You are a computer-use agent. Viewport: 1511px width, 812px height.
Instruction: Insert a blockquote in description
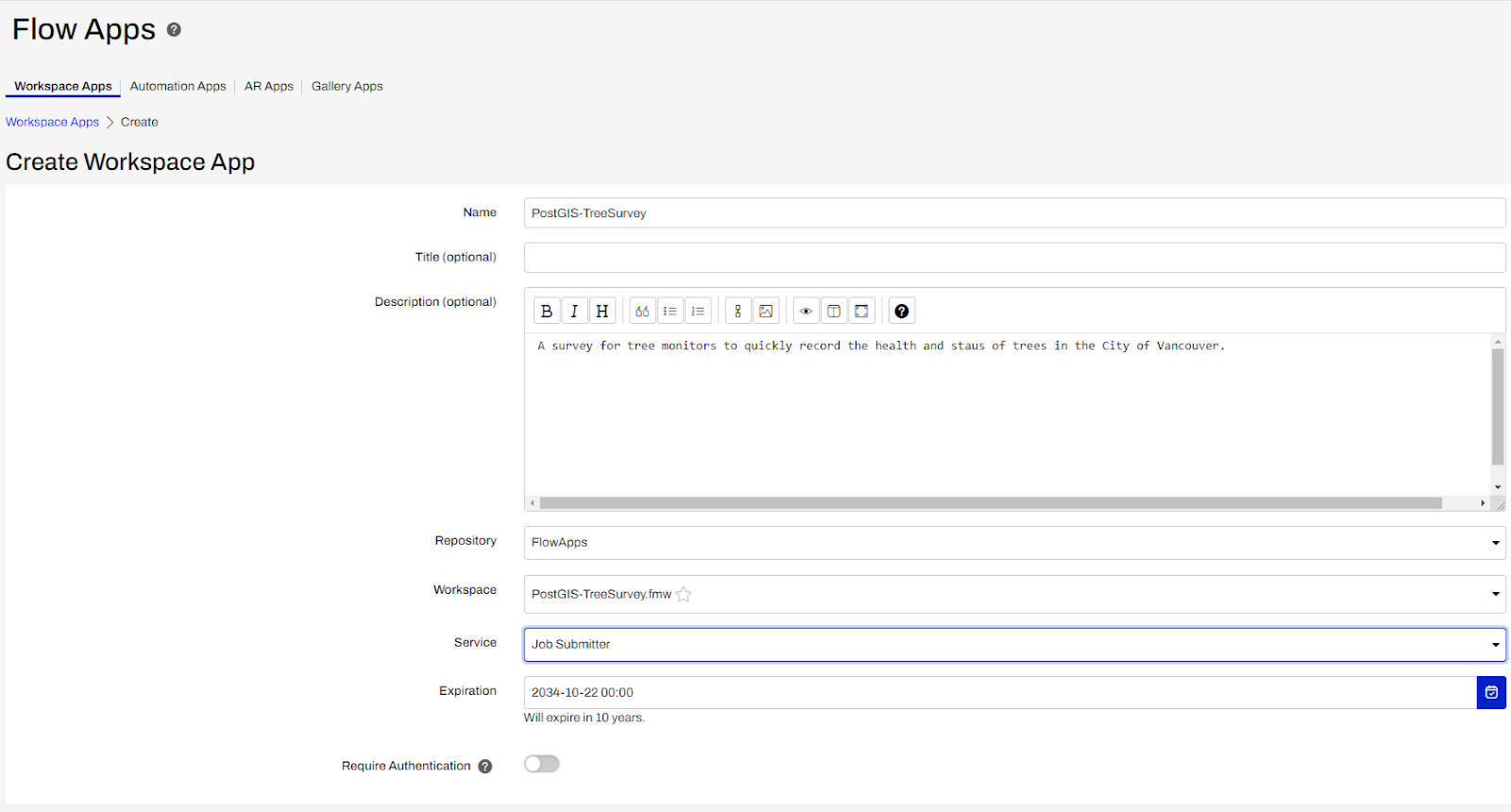pos(642,311)
